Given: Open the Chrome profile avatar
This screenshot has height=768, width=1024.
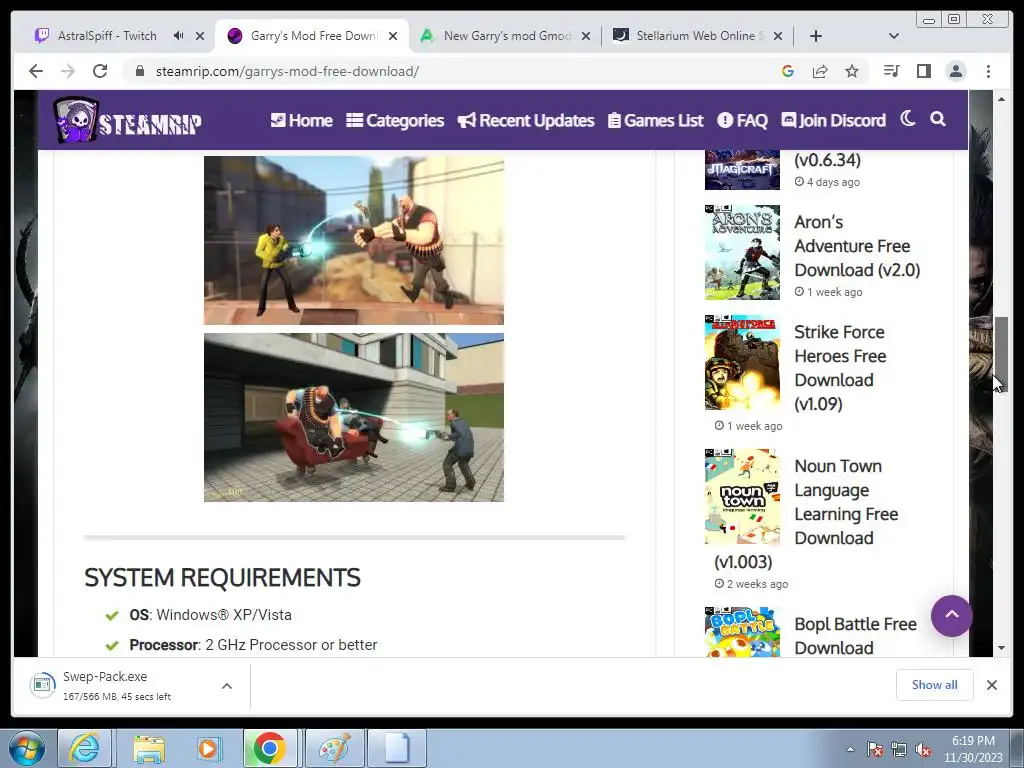Looking at the screenshot, I should tap(956, 71).
